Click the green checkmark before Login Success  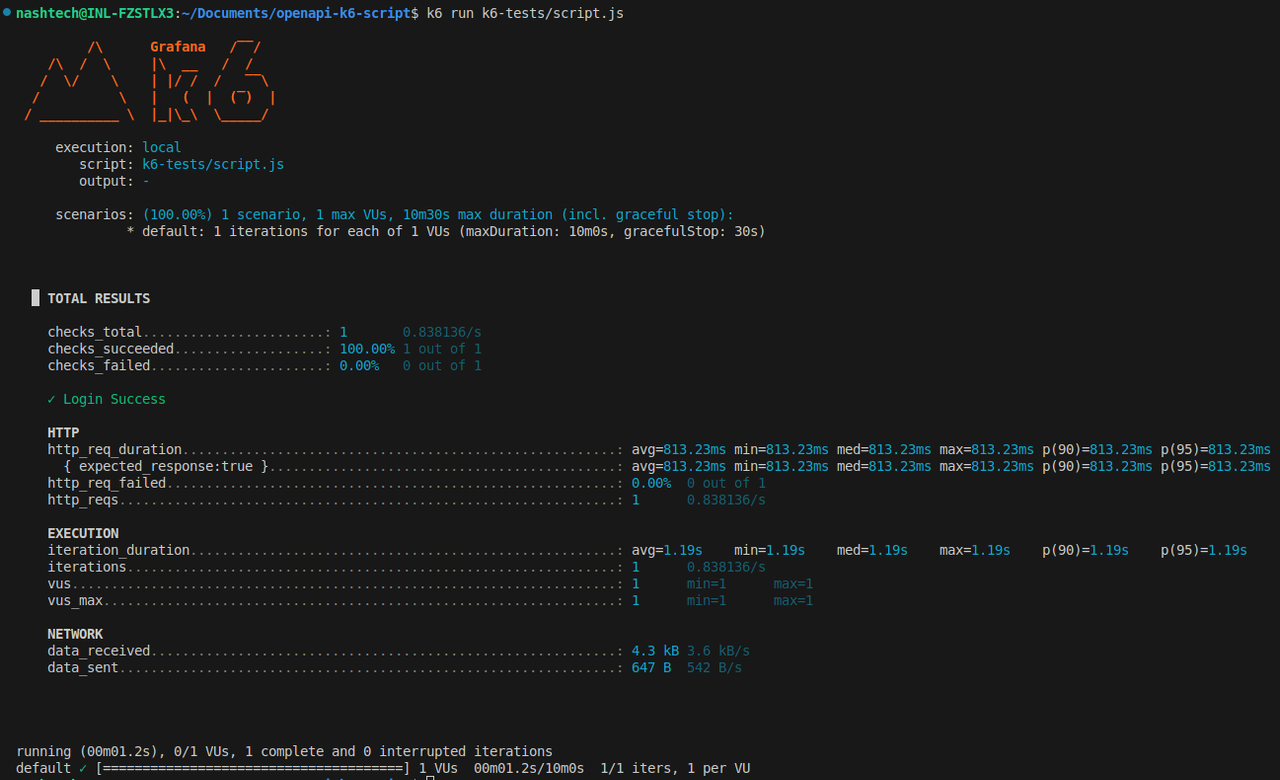pyautogui.click(x=49, y=398)
